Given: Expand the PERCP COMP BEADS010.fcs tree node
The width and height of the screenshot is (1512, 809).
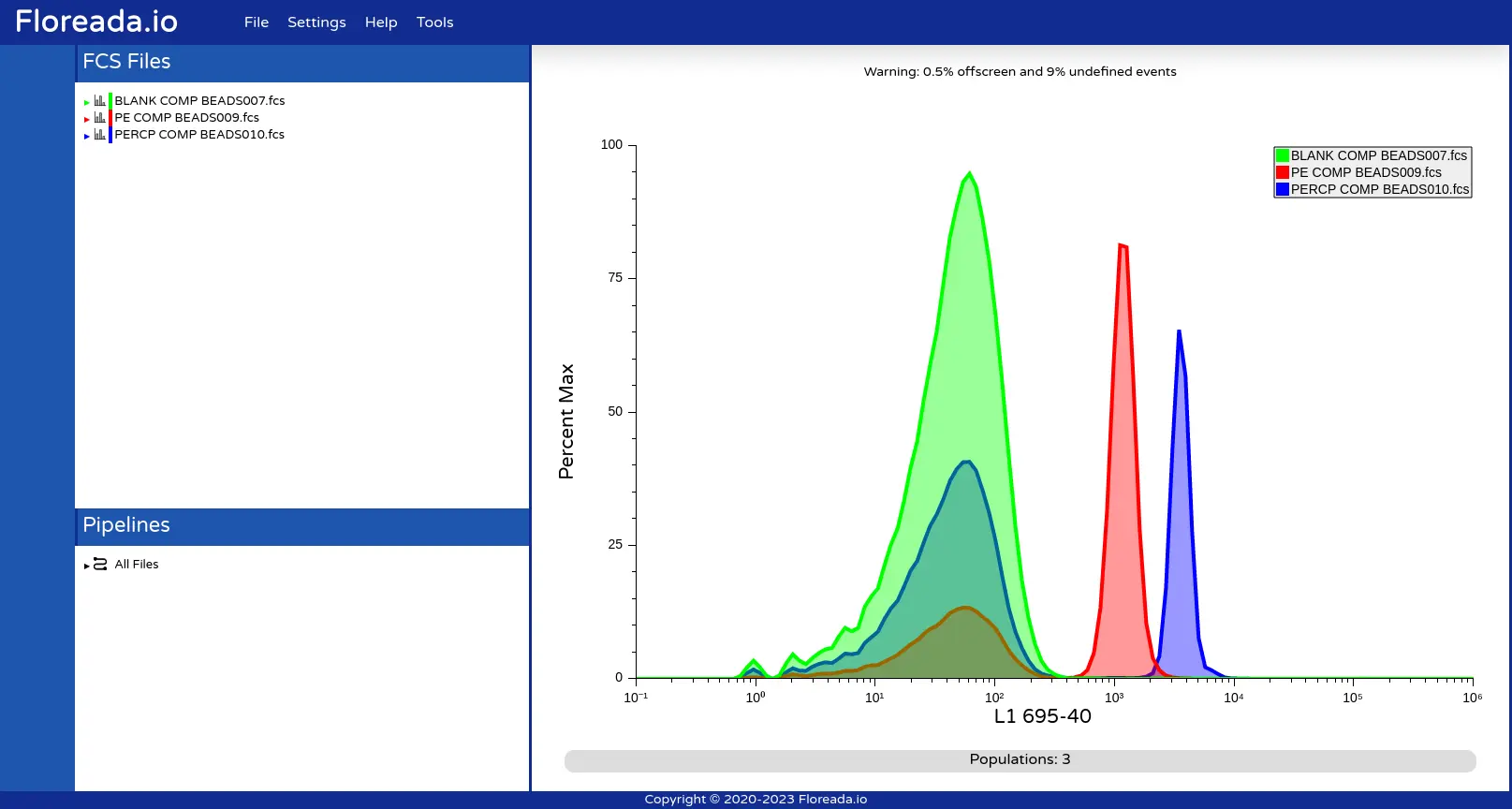Looking at the screenshot, I should click(x=87, y=136).
